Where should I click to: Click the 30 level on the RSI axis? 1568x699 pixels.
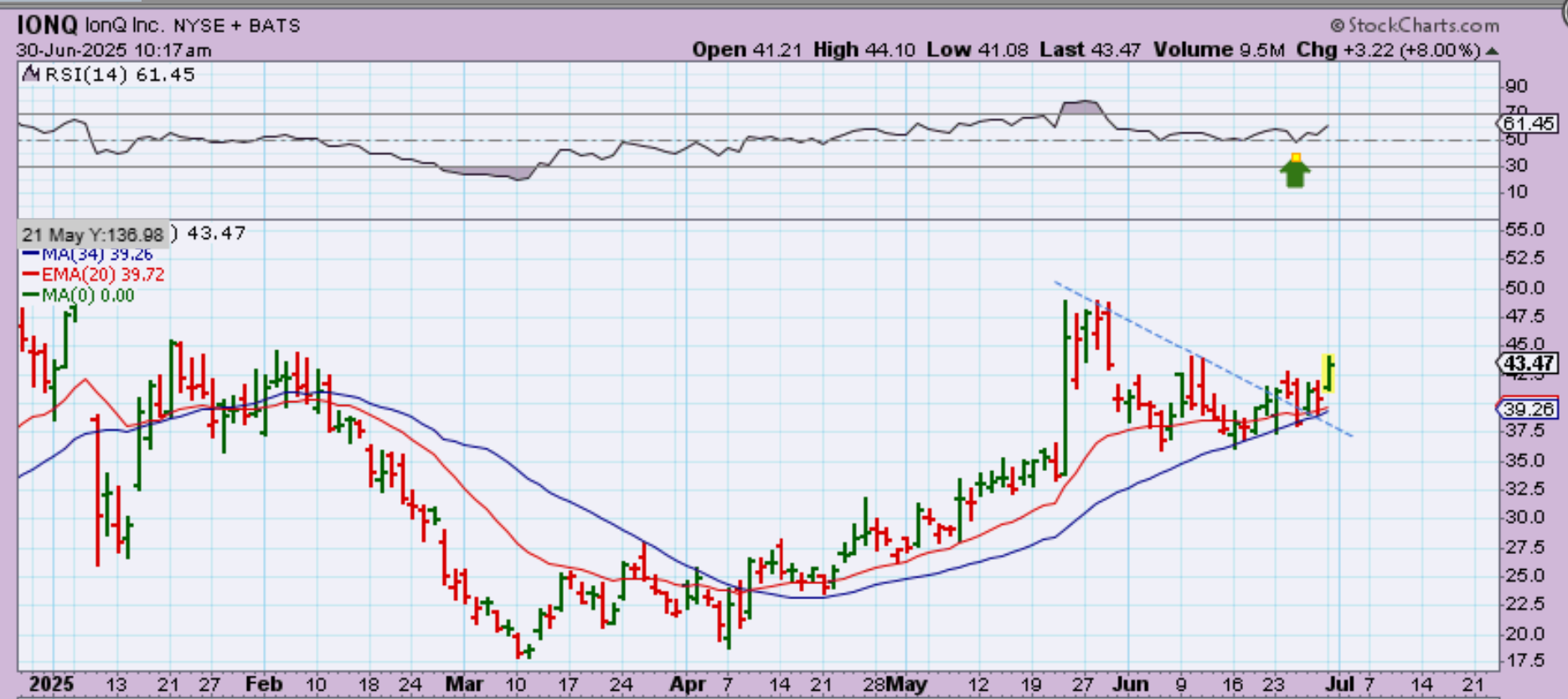1516,165
